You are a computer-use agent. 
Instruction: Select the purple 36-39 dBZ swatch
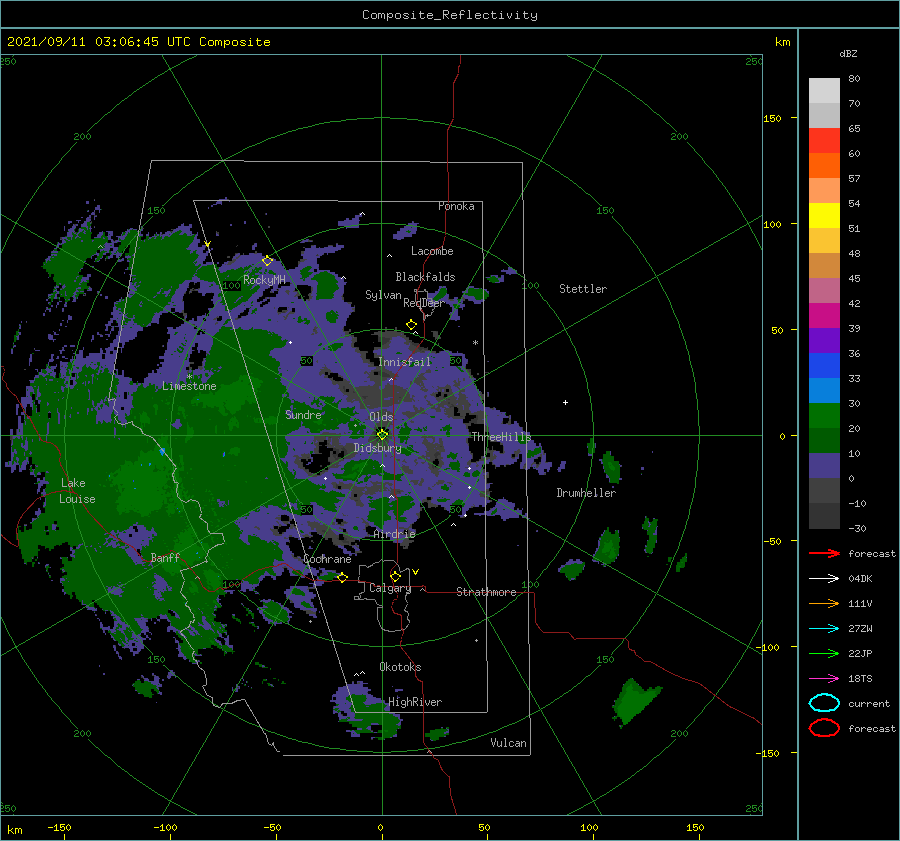point(824,341)
